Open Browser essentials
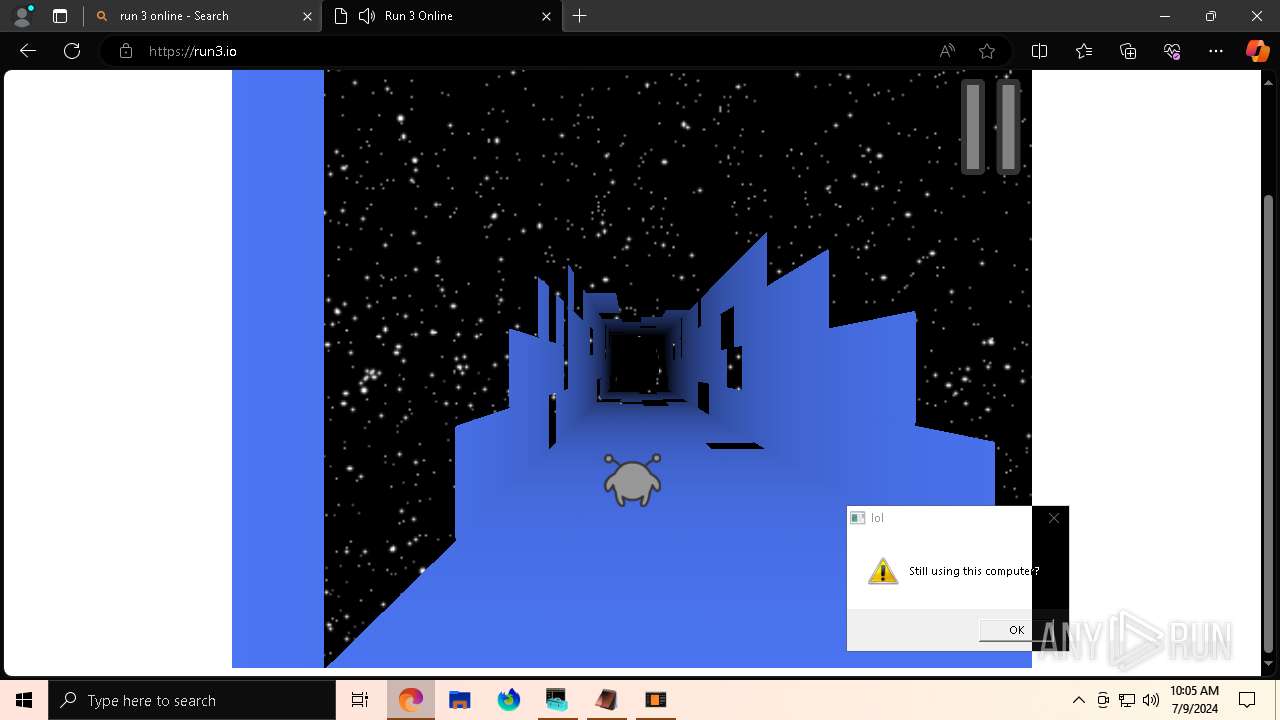Screen dimensions: 1280x720 tap(1172, 51)
